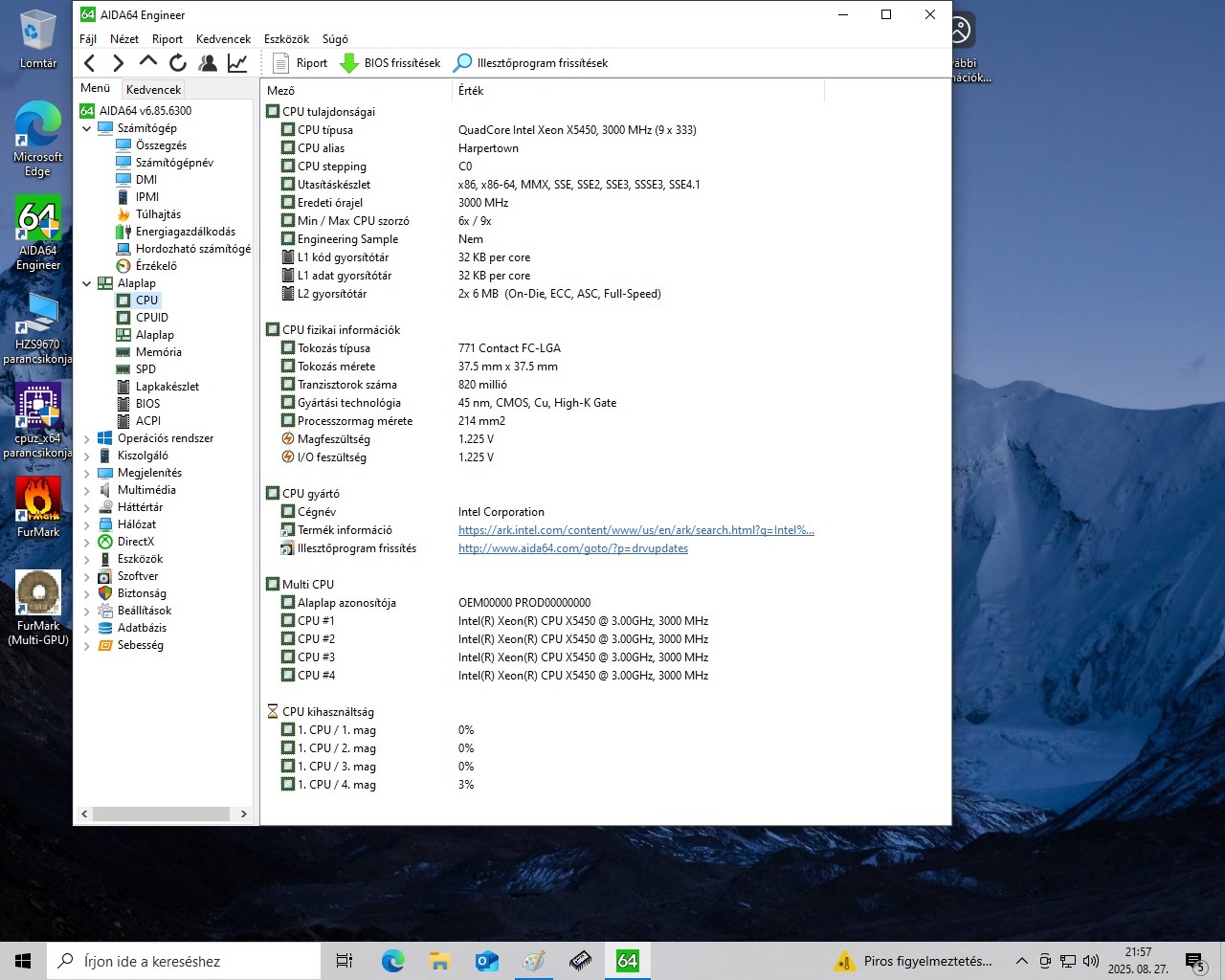
Task: Open the ark.intel.com product link
Action: (x=635, y=530)
